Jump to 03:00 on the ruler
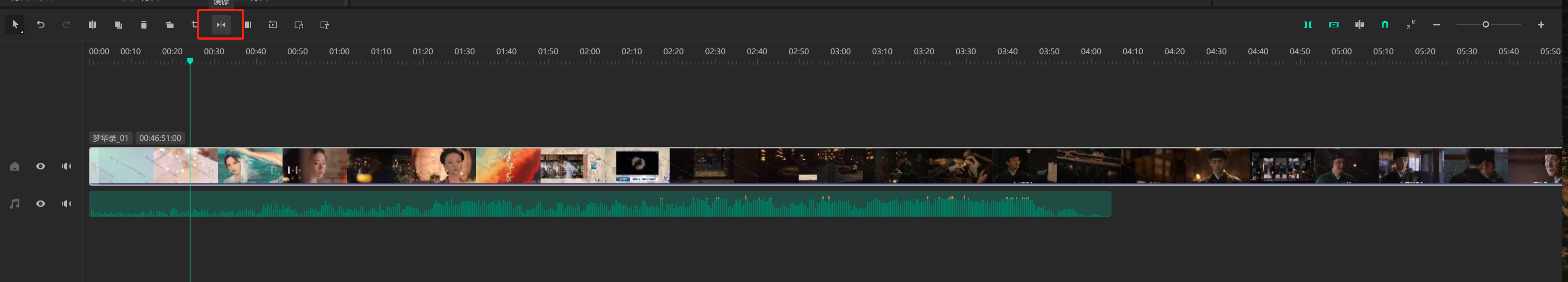The image size is (1568, 282). coord(840,52)
